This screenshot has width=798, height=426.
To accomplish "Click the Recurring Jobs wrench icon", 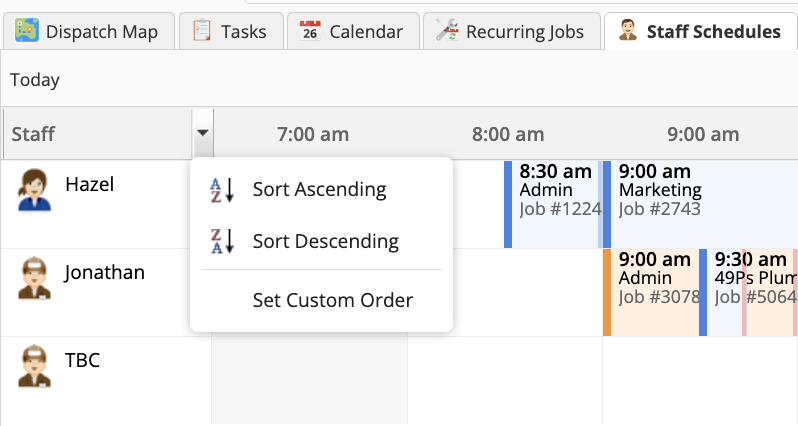I will click(447, 31).
